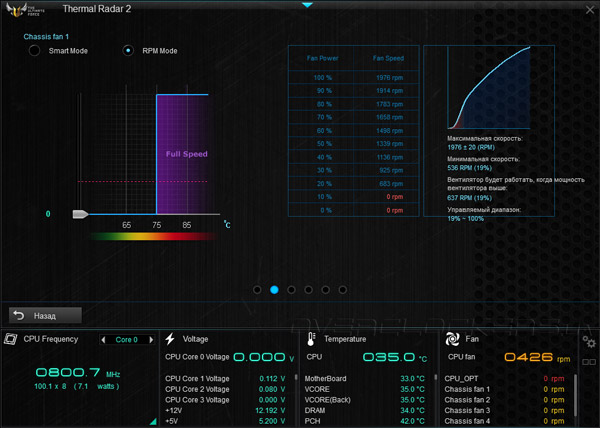600x428 pixels.
Task: Click the 925 rpm fan speed value
Action: click(x=391, y=170)
